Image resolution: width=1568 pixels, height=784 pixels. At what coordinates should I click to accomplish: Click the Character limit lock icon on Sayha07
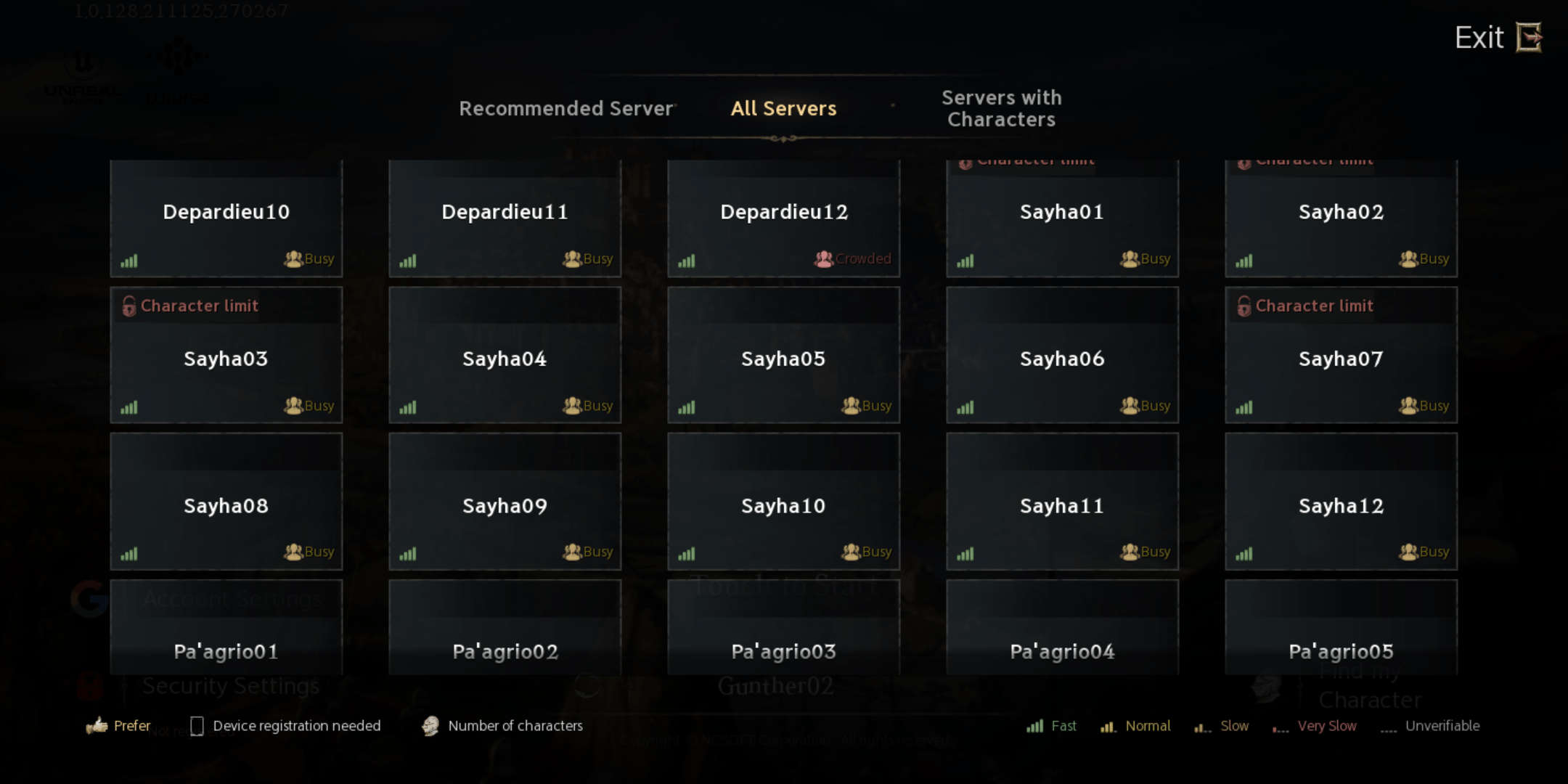pos(1243,306)
